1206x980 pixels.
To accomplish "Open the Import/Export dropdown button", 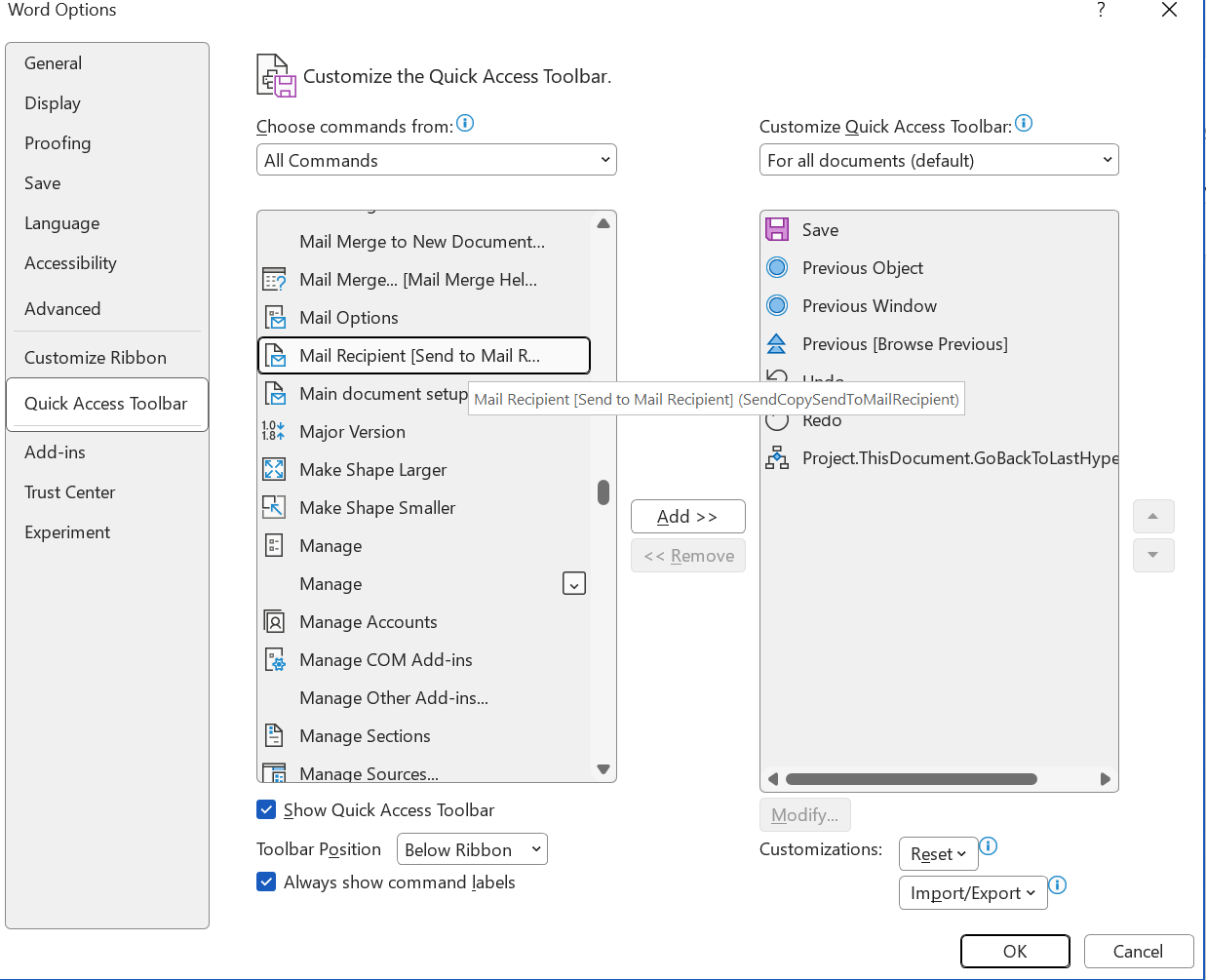I will [973, 893].
